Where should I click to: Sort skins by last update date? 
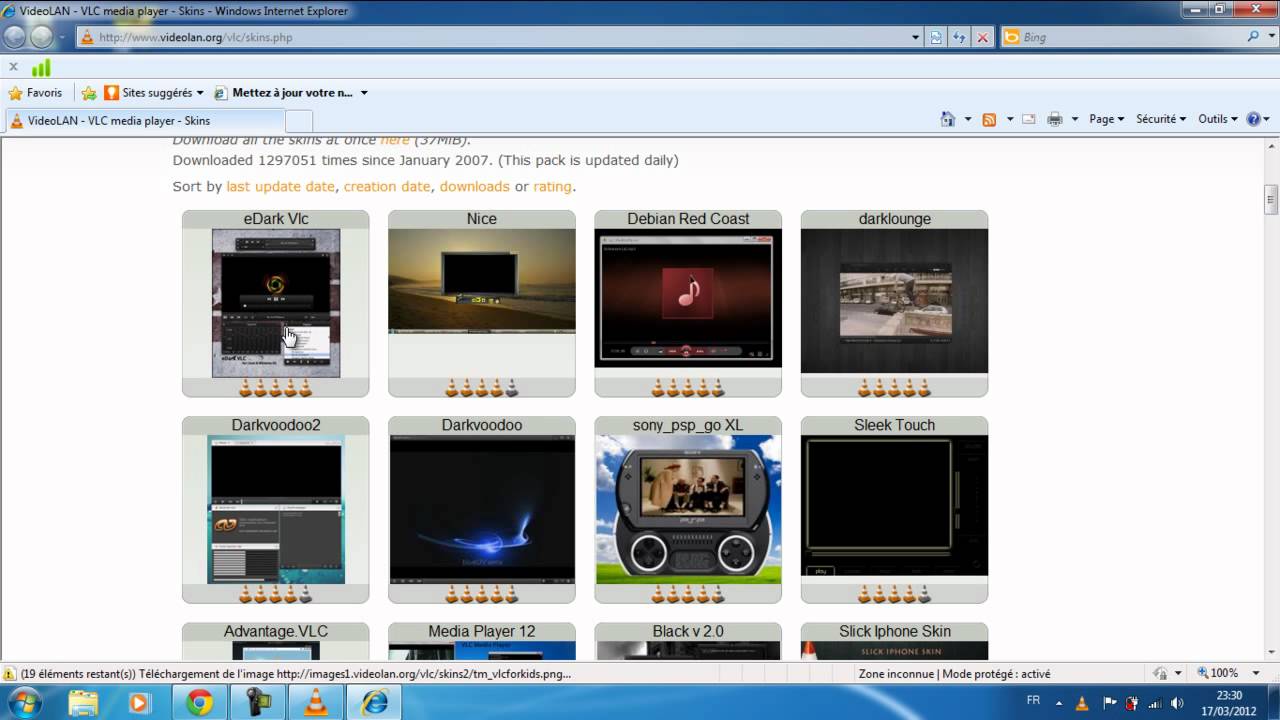coord(280,186)
